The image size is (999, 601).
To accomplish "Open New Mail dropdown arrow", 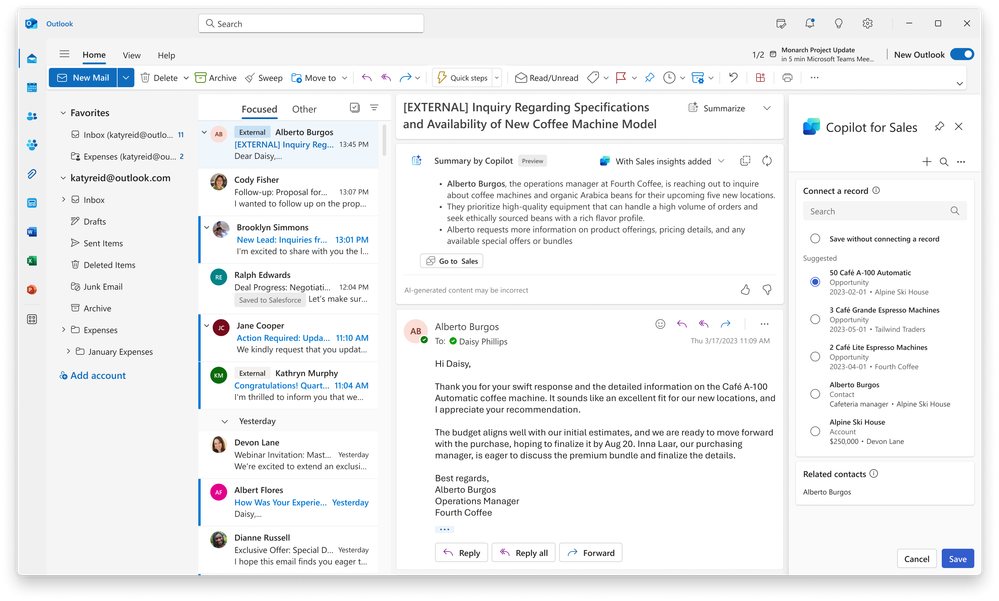I will pyautogui.click(x=126, y=78).
